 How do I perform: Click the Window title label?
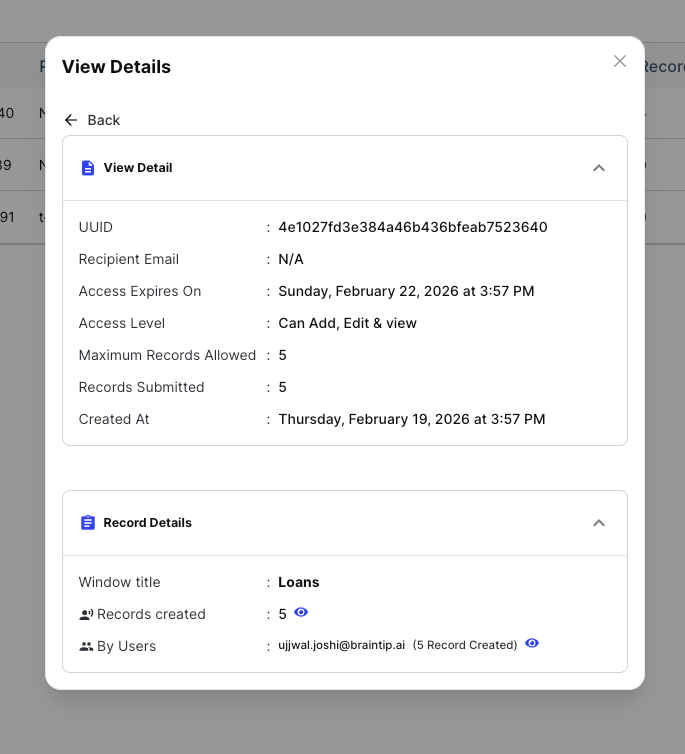coord(120,582)
